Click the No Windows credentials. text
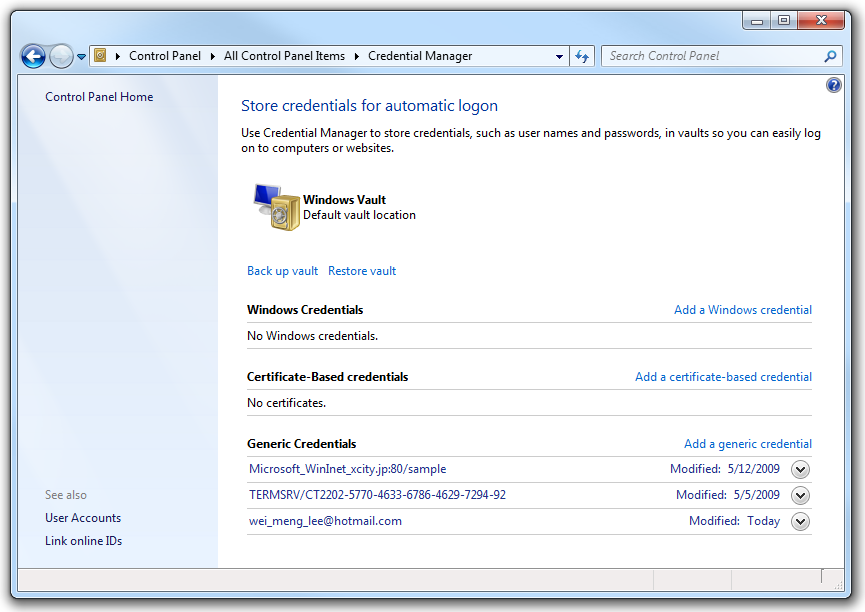 pyautogui.click(x=312, y=336)
